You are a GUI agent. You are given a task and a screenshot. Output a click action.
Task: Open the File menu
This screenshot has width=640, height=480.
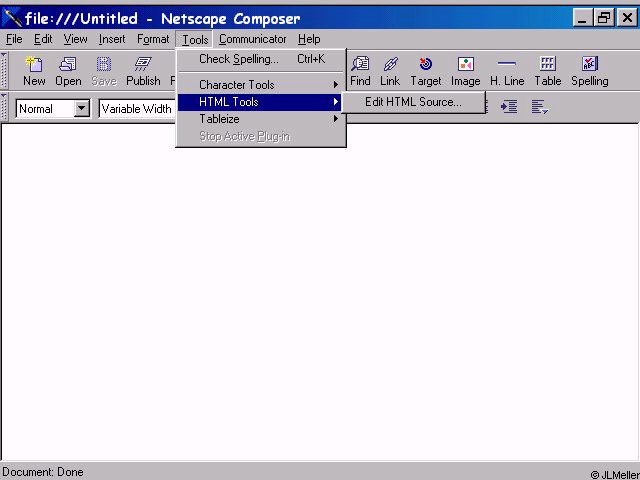pos(14,39)
